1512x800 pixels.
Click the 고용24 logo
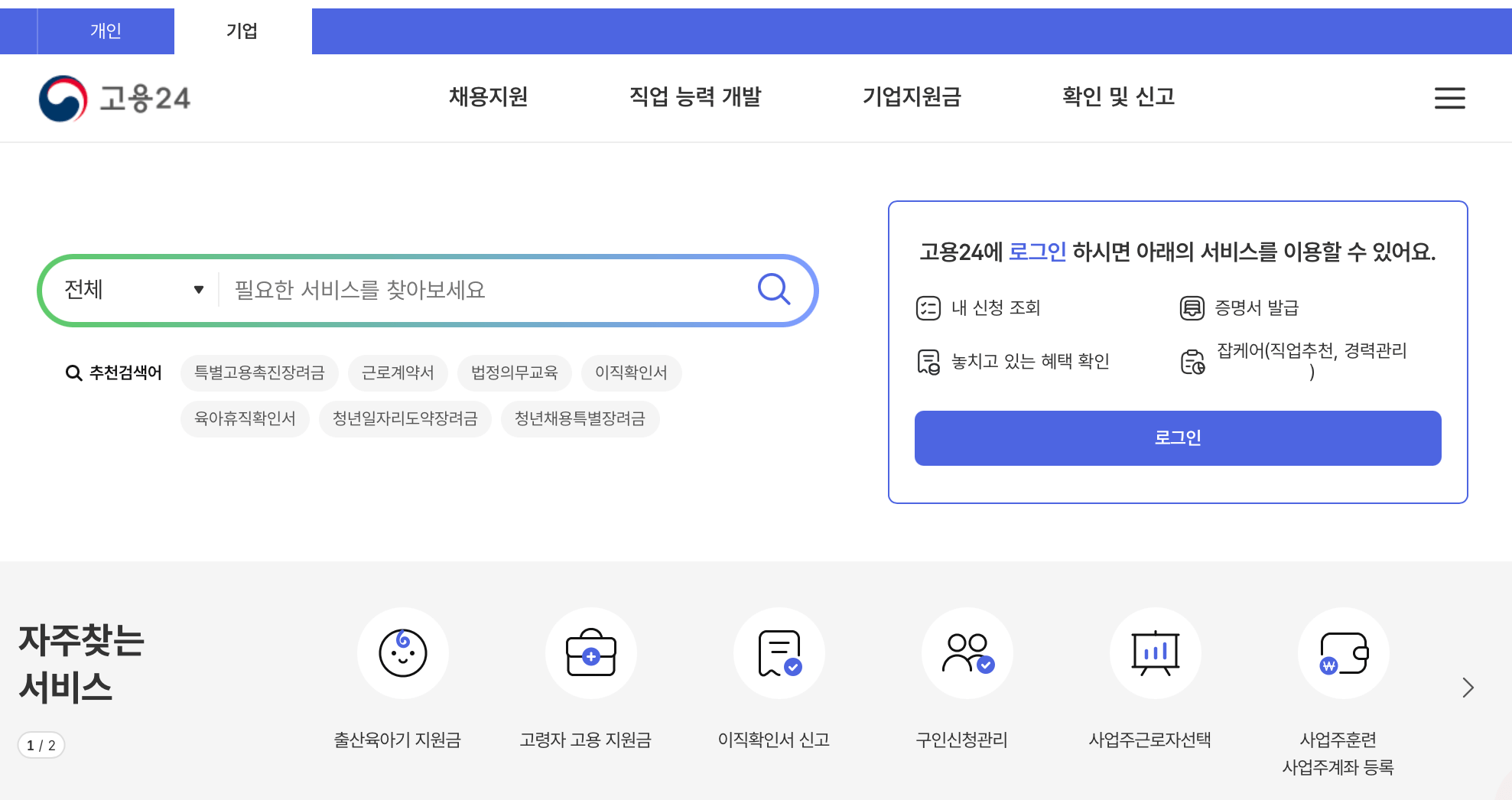click(x=115, y=98)
